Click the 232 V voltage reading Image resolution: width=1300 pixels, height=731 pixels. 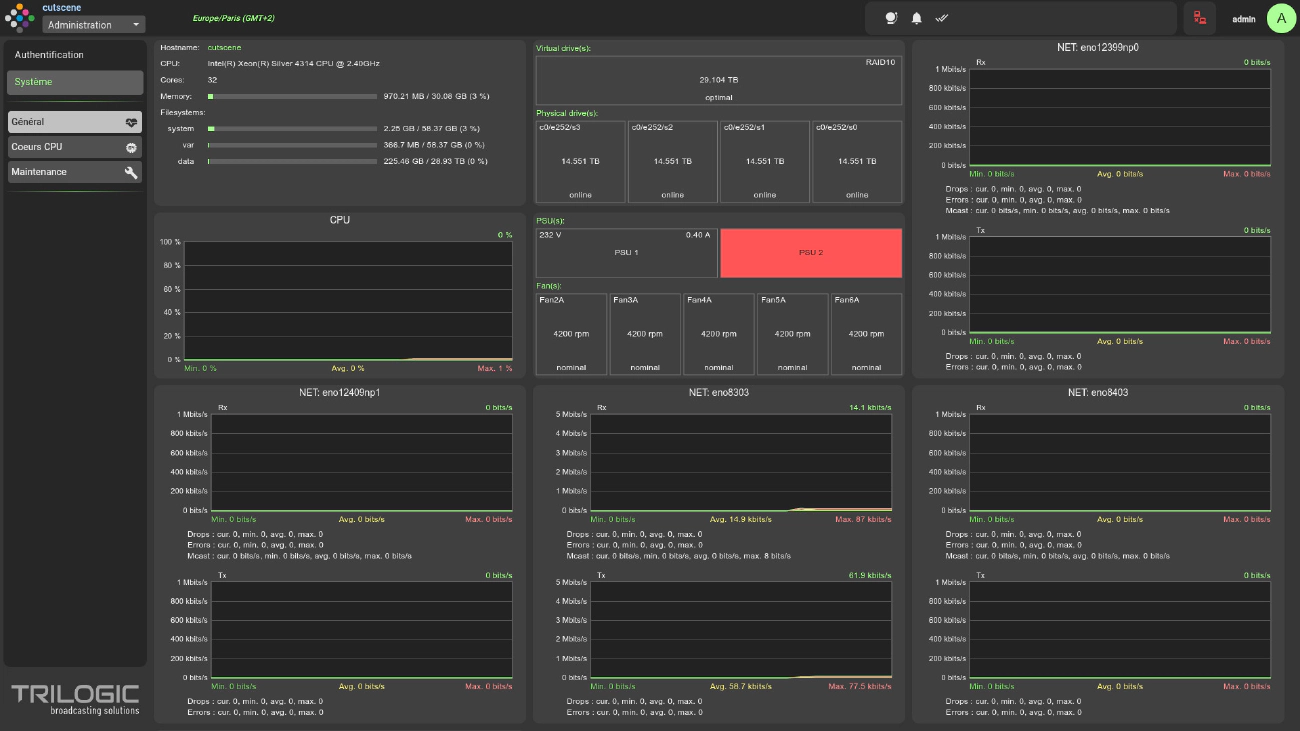[x=549, y=235]
